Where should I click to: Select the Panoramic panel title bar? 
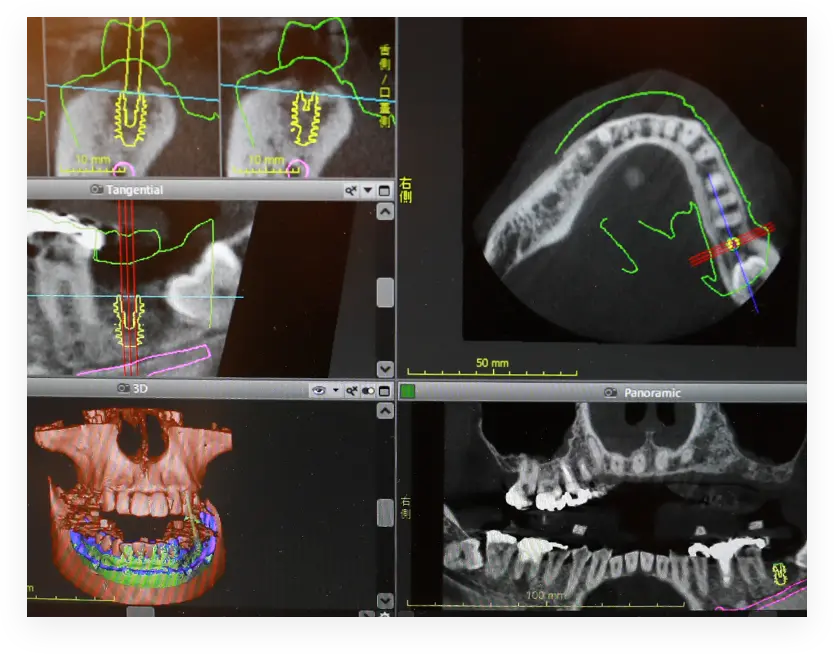click(700, 393)
